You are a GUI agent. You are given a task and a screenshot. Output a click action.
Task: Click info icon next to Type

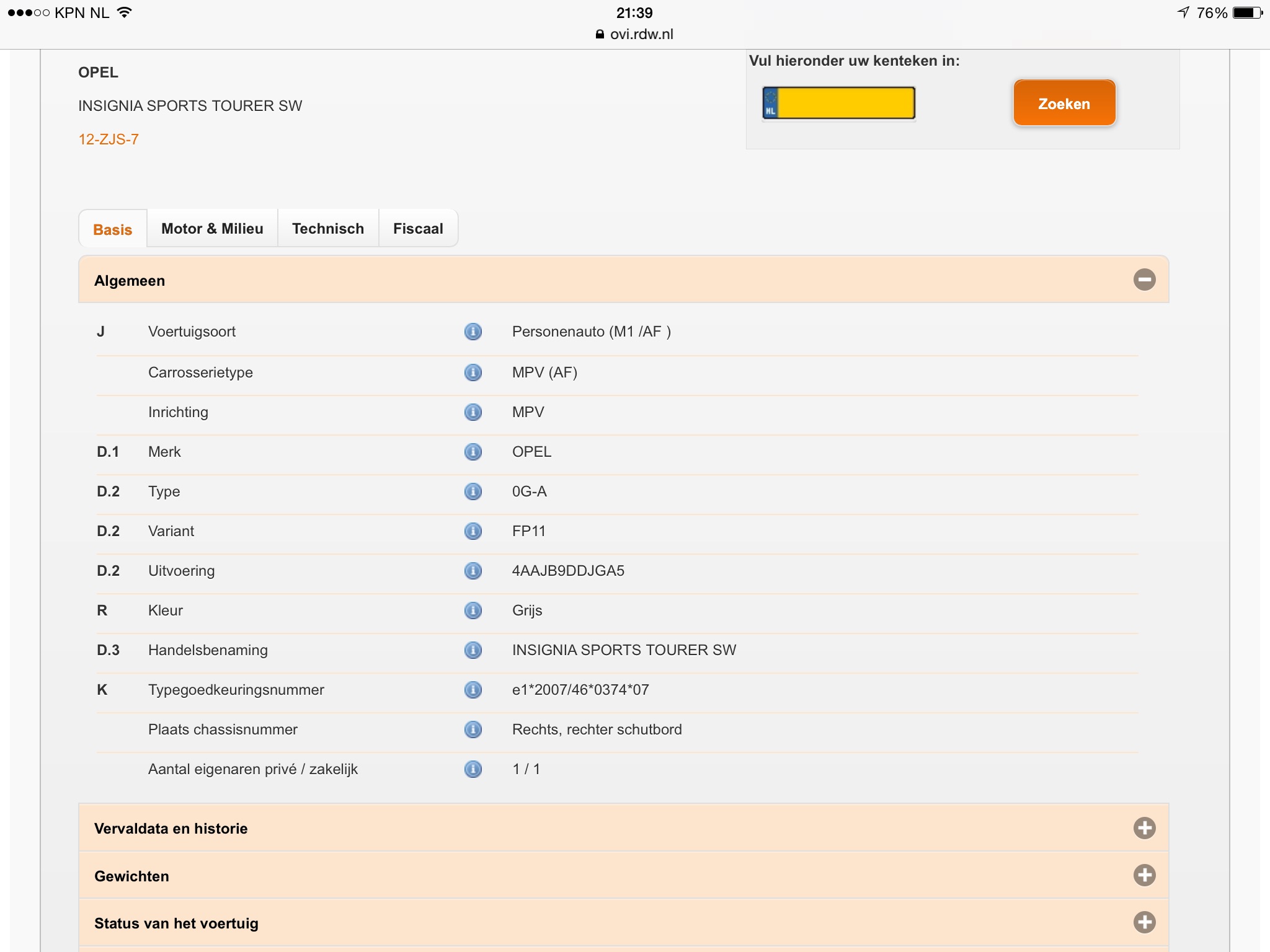click(473, 491)
